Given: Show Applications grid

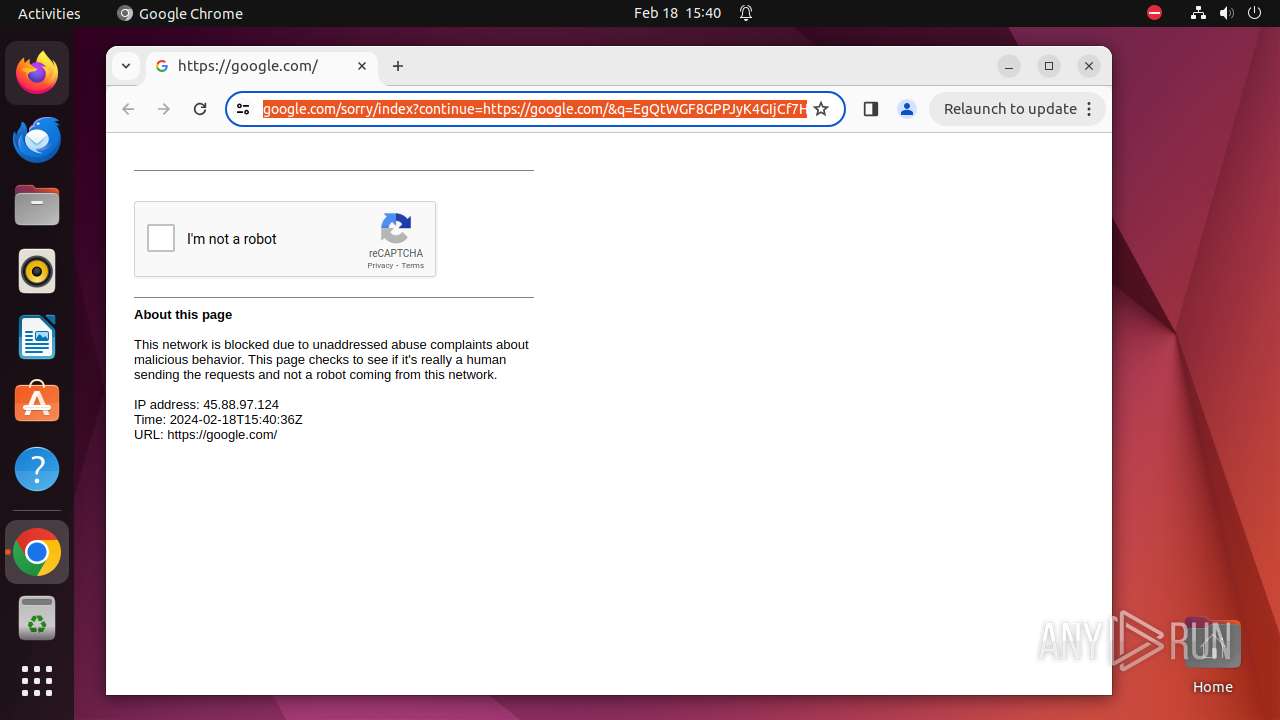Looking at the screenshot, I should click(37, 681).
